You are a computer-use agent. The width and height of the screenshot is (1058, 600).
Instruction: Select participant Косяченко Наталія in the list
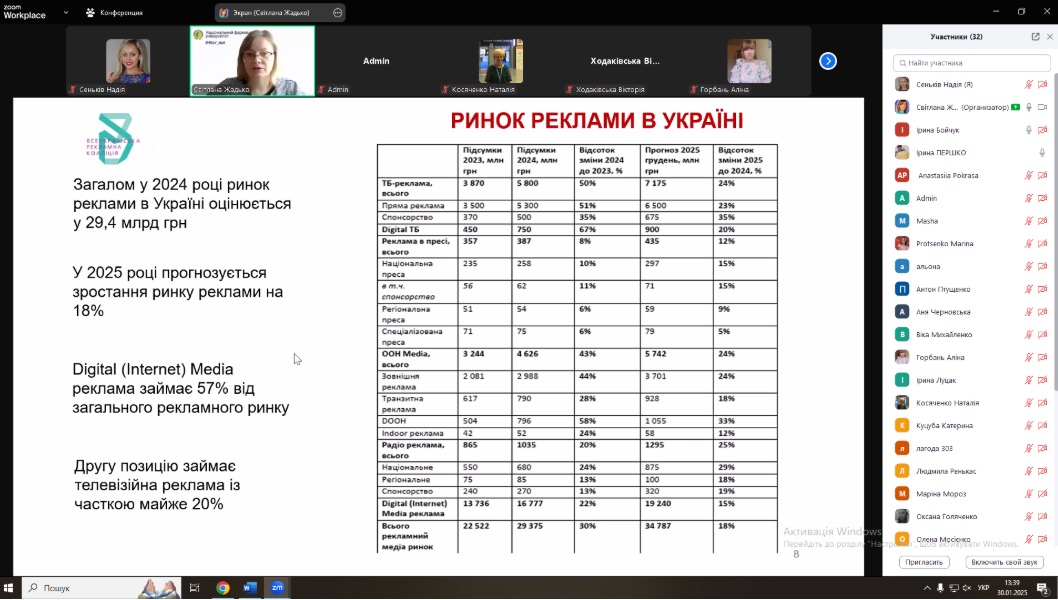(970, 403)
